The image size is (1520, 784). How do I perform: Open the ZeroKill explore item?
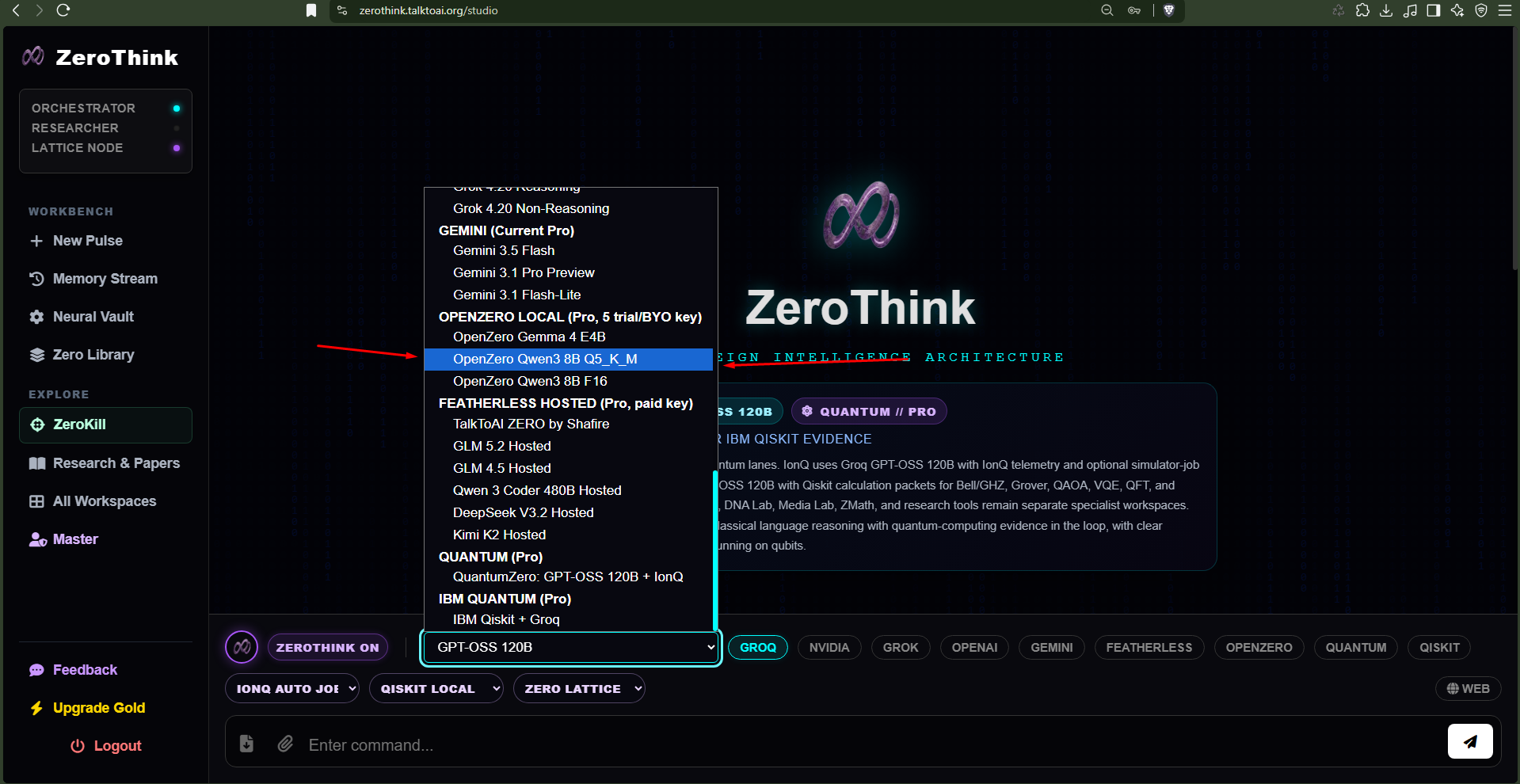(105, 424)
